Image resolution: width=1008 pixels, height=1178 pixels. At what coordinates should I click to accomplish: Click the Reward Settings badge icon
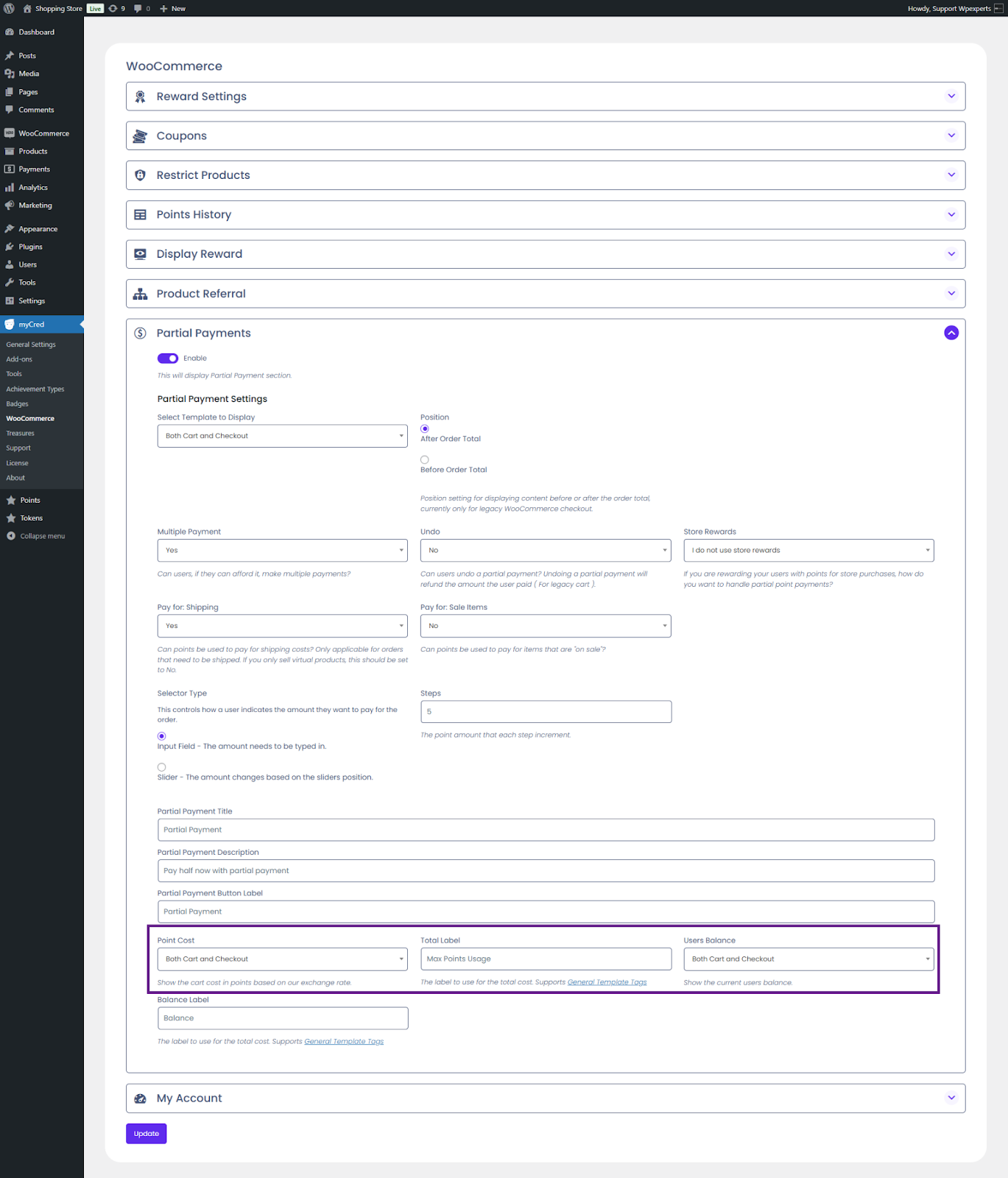tap(140, 96)
